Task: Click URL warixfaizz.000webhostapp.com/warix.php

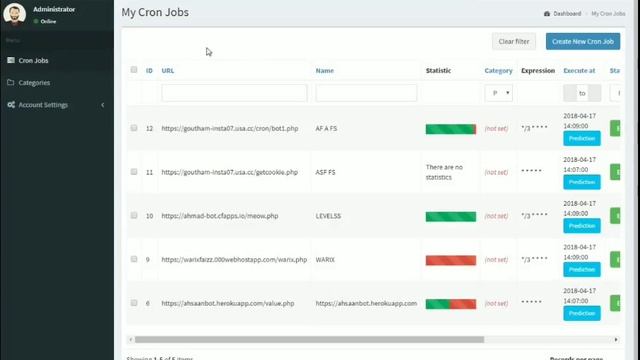Action: pyautogui.click(x=234, y=260)
